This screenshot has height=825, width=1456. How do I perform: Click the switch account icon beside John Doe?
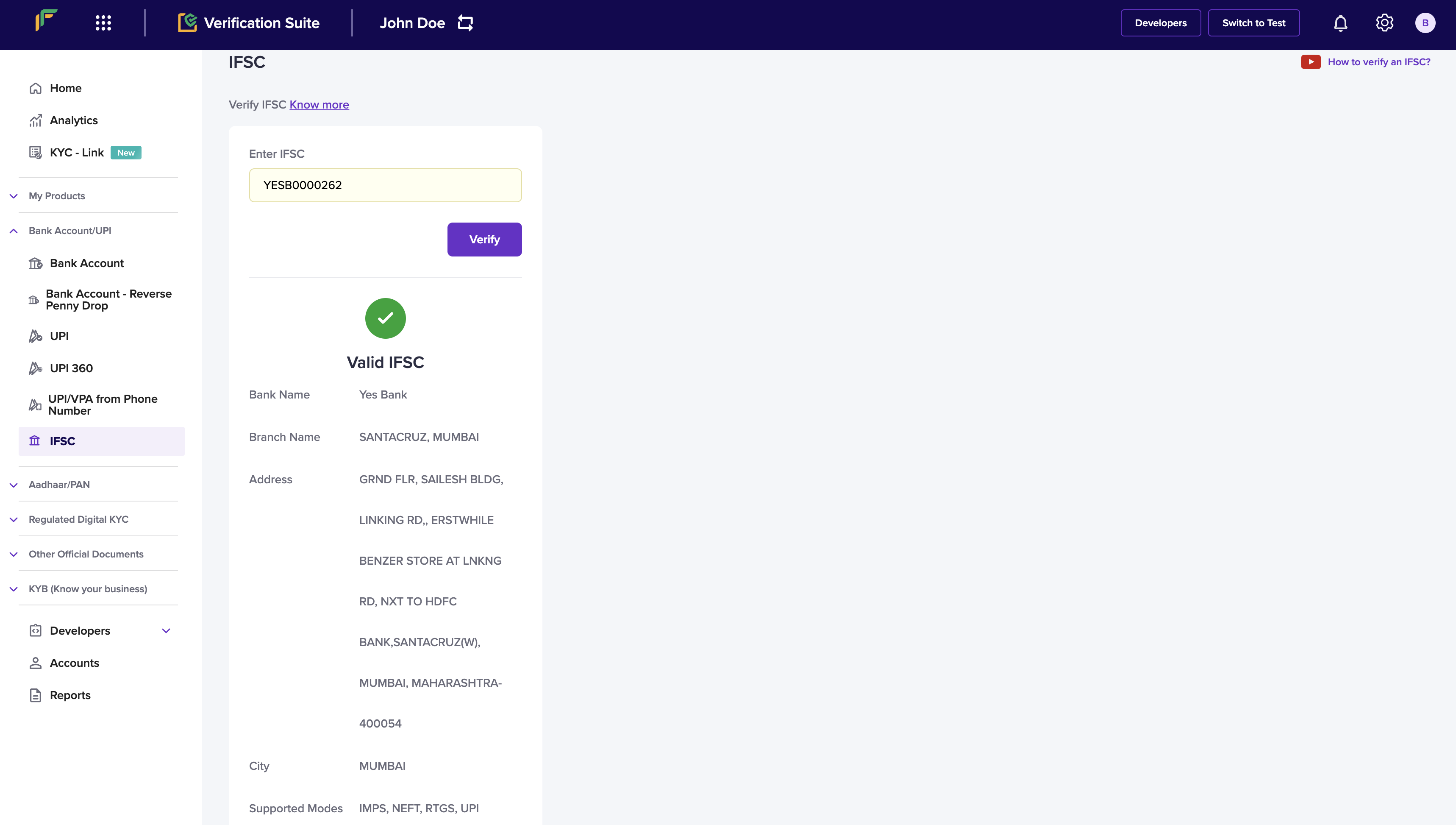[x=466, y=22]
